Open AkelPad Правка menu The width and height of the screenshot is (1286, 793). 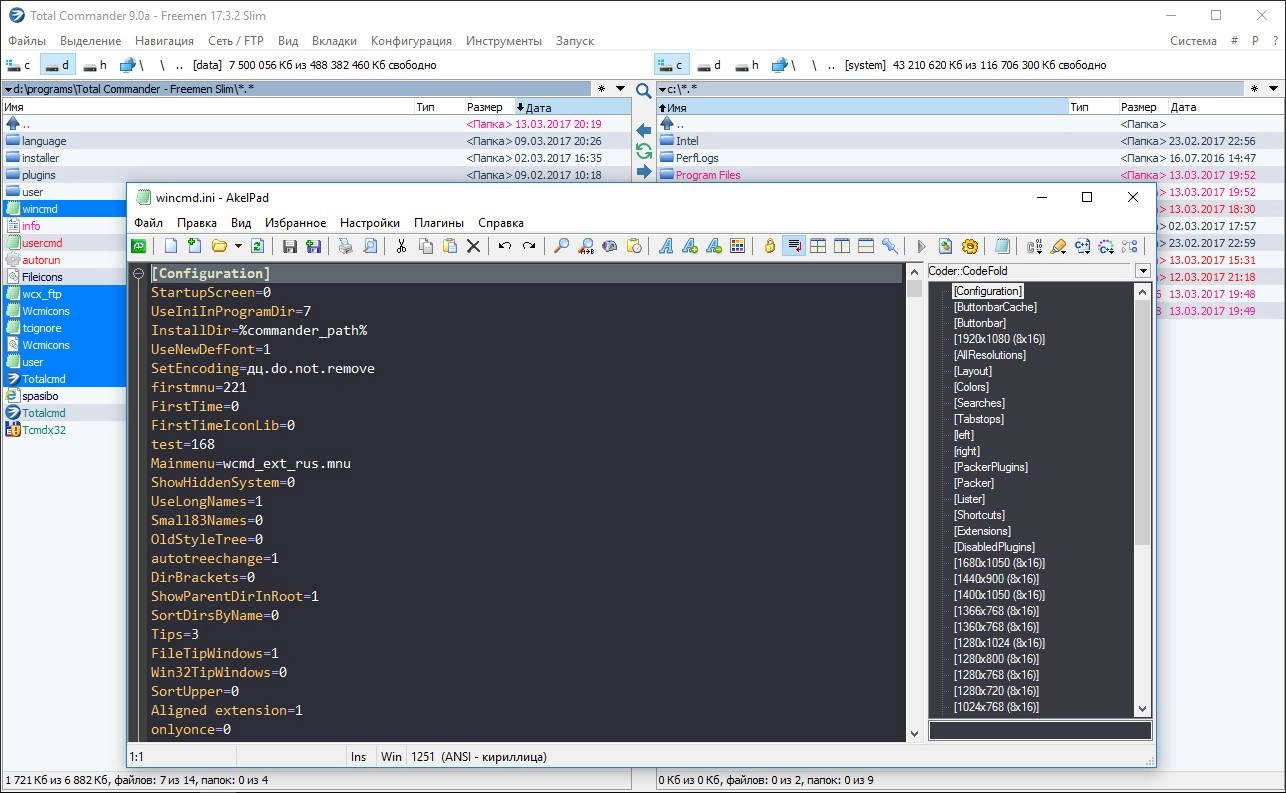click(x=197, y=223)
